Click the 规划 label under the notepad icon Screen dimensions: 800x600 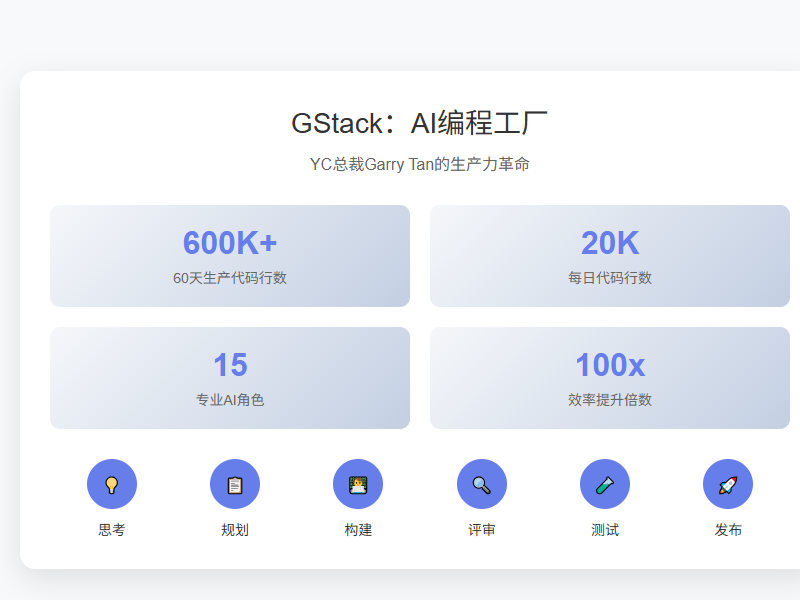point(235,529)
